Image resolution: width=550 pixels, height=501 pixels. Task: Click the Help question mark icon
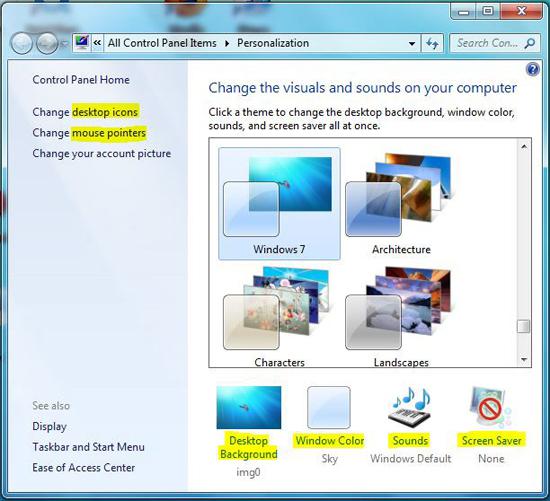pos(532,69)
